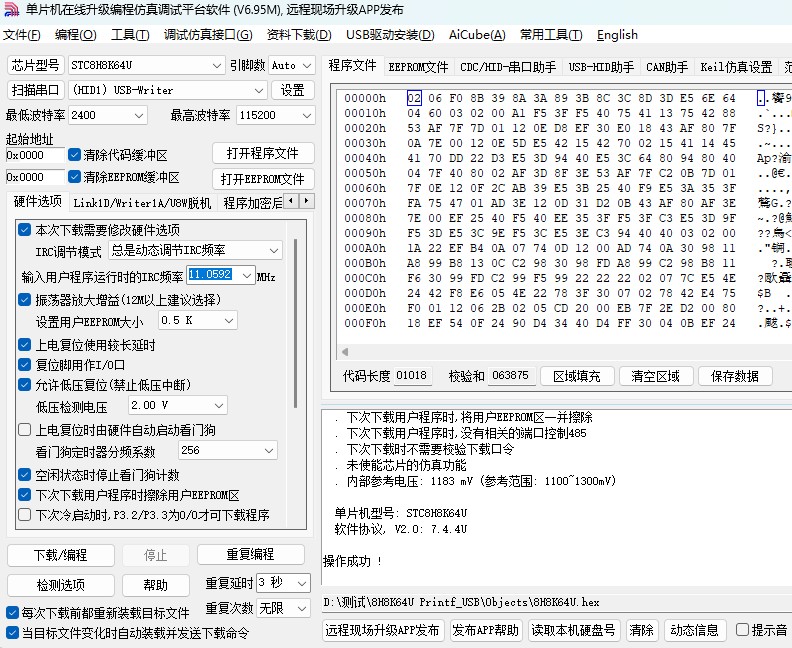Click 远程现场升级APP发布 button
Viewport: 792px width, 648px height.
382,630
